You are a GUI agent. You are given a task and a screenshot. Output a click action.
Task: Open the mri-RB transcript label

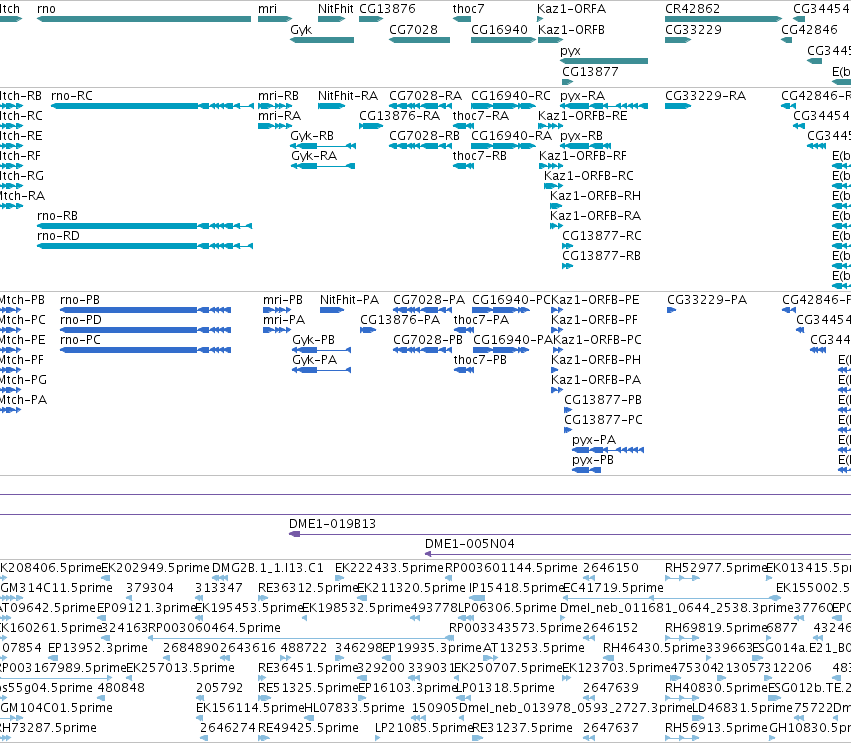point(278,96)
